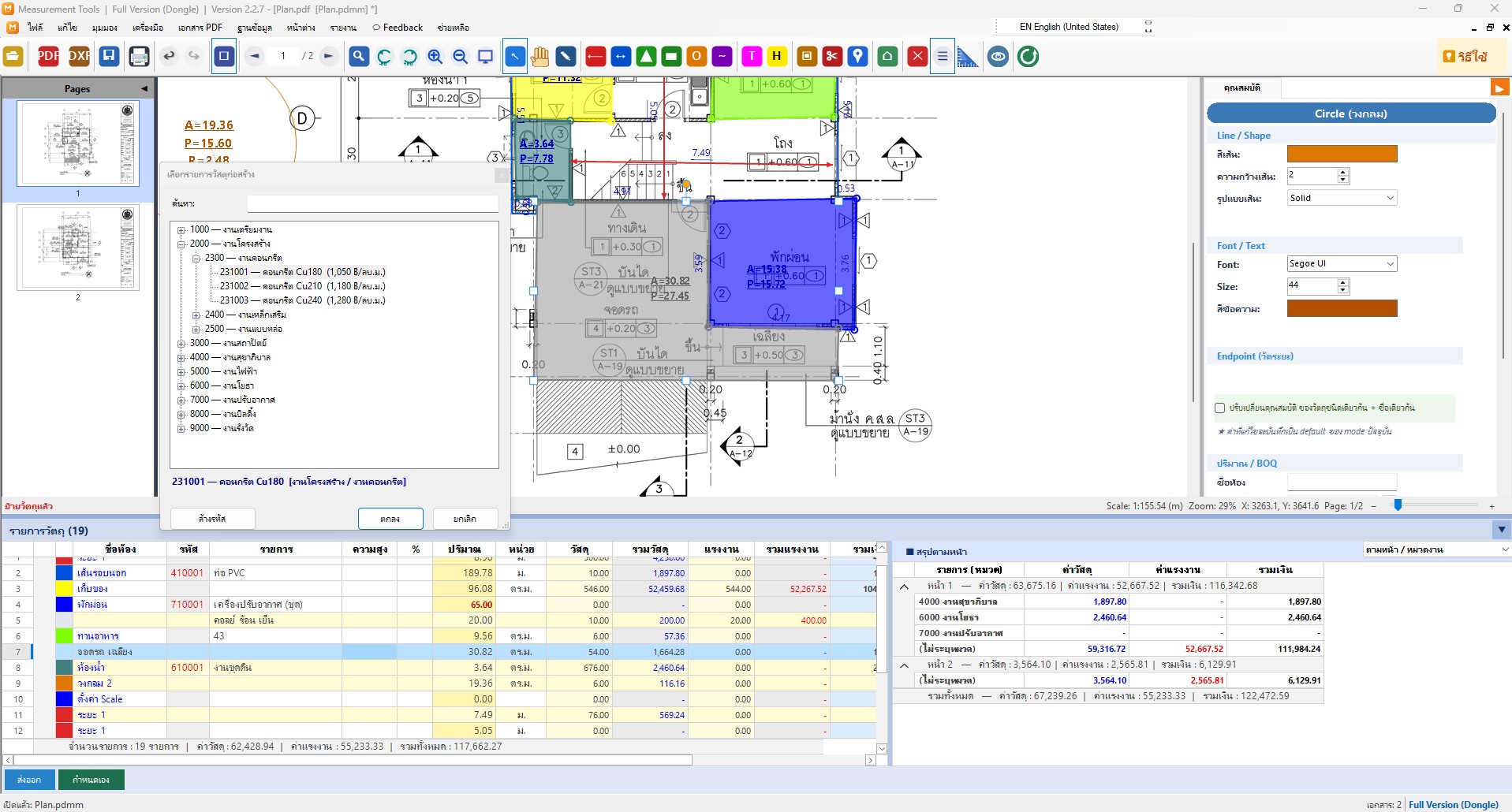Toggle the list panel button in toolbar
This screenshot has height=812, width=1512.
942,56
